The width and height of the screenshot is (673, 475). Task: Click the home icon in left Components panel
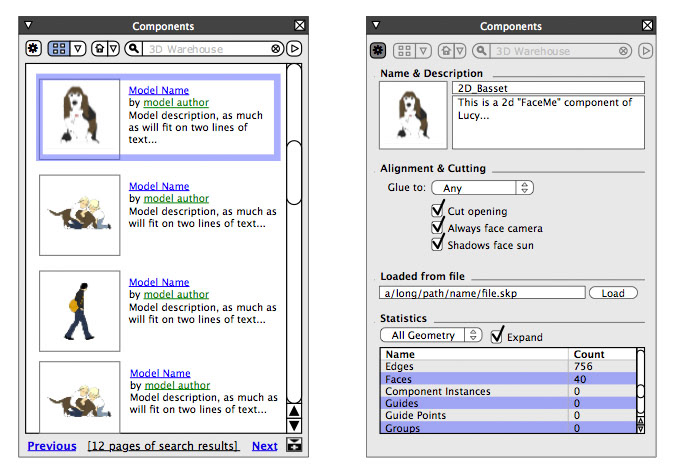[100, 48]
